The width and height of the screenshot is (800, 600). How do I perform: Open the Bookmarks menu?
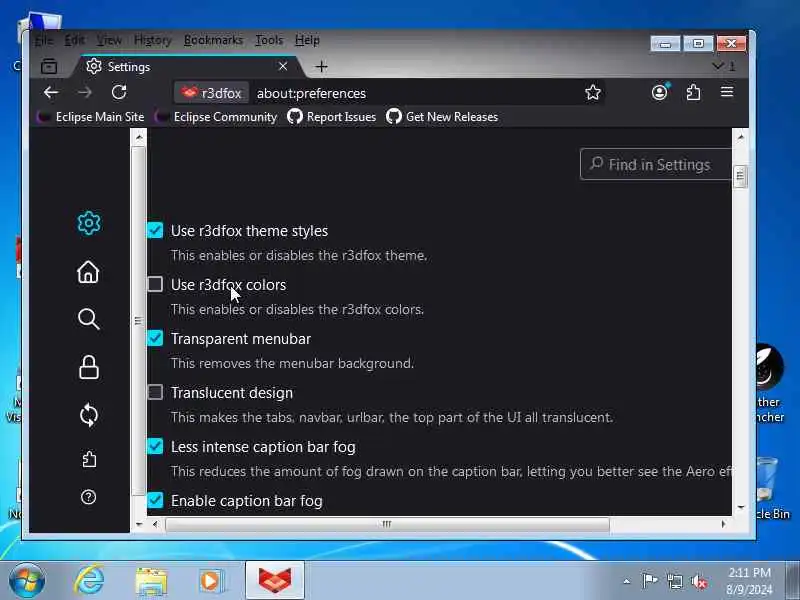coord(213,40)
